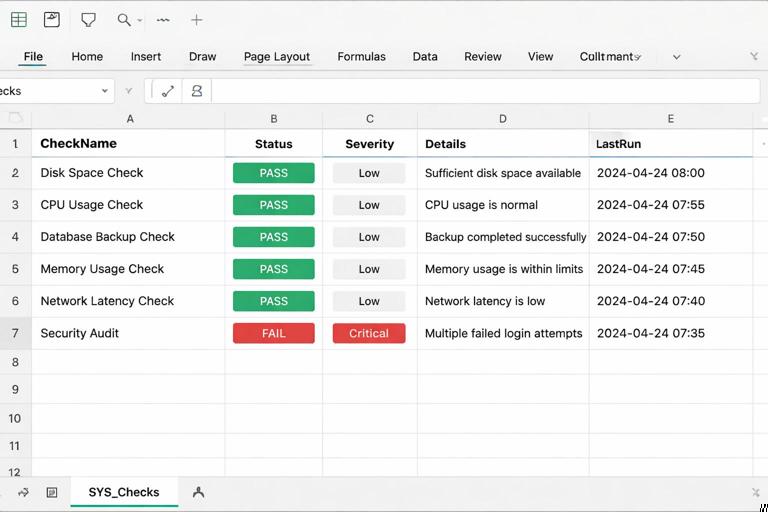
Task: Click the expand icon beside formula bar
Action: [167, 91]
